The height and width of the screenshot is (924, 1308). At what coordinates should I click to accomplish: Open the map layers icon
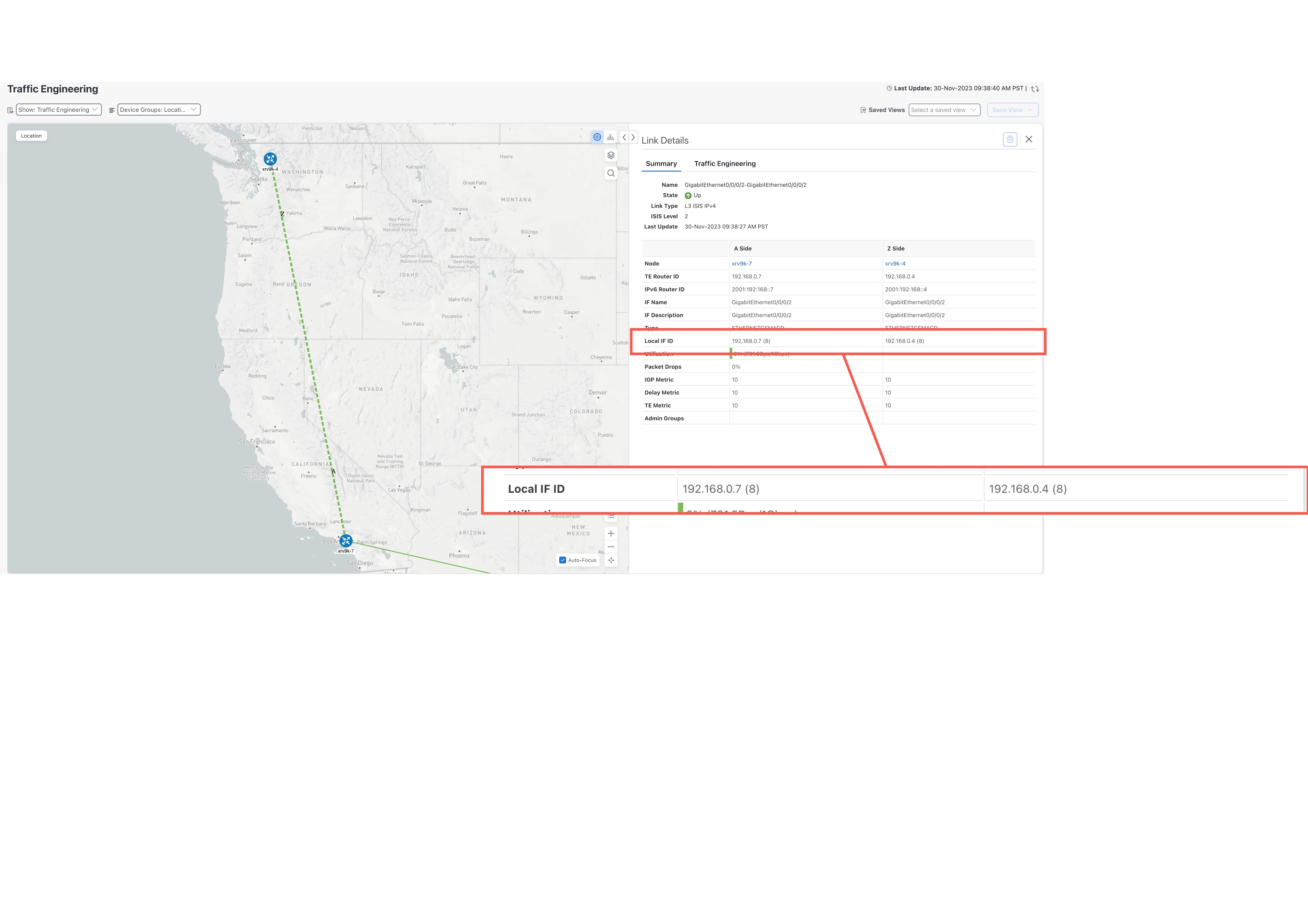(x=611, y=155)
